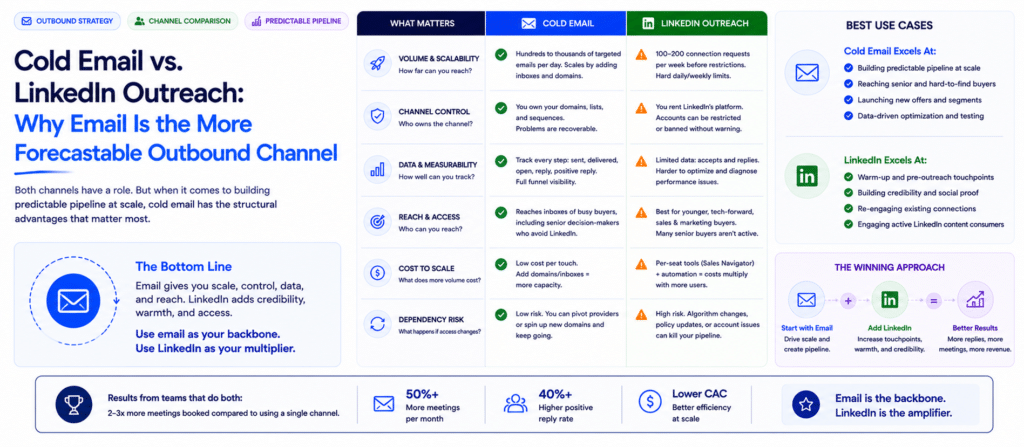1024x447 pixels.
Task: Click the LinkedIn Excels At heading
Action: tap(885, 160)
